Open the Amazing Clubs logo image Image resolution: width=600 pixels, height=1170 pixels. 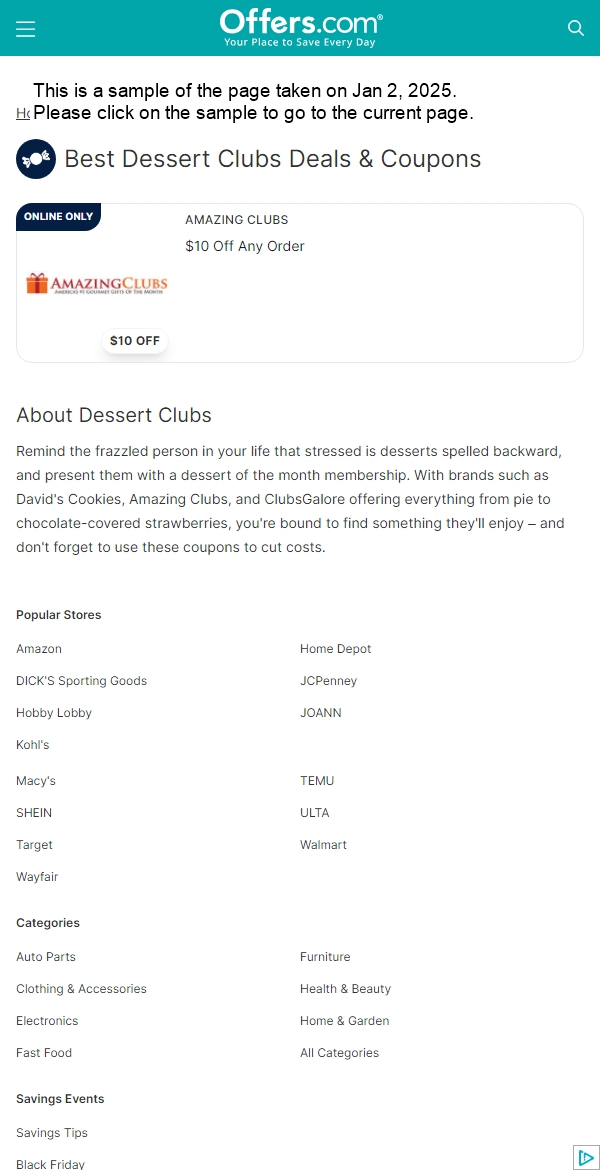(97, 284)
